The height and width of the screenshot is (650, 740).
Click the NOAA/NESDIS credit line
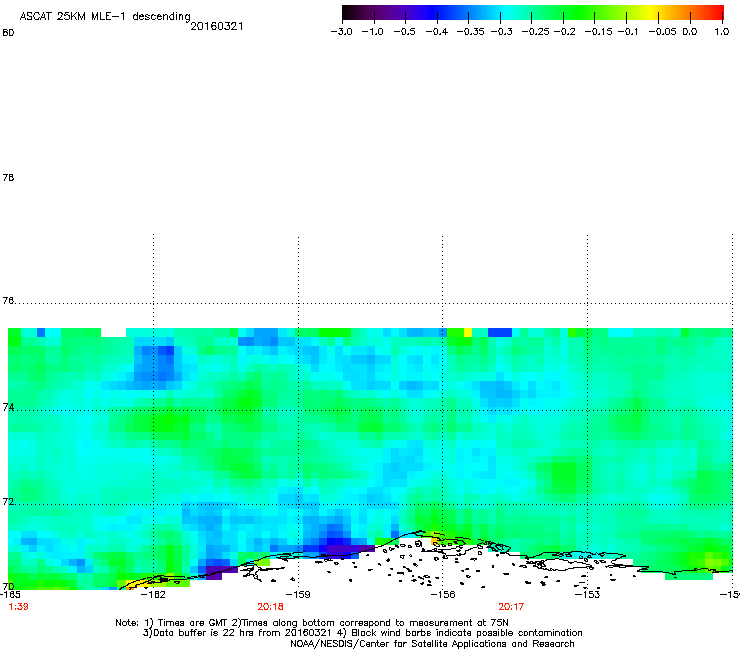(432, 644)
